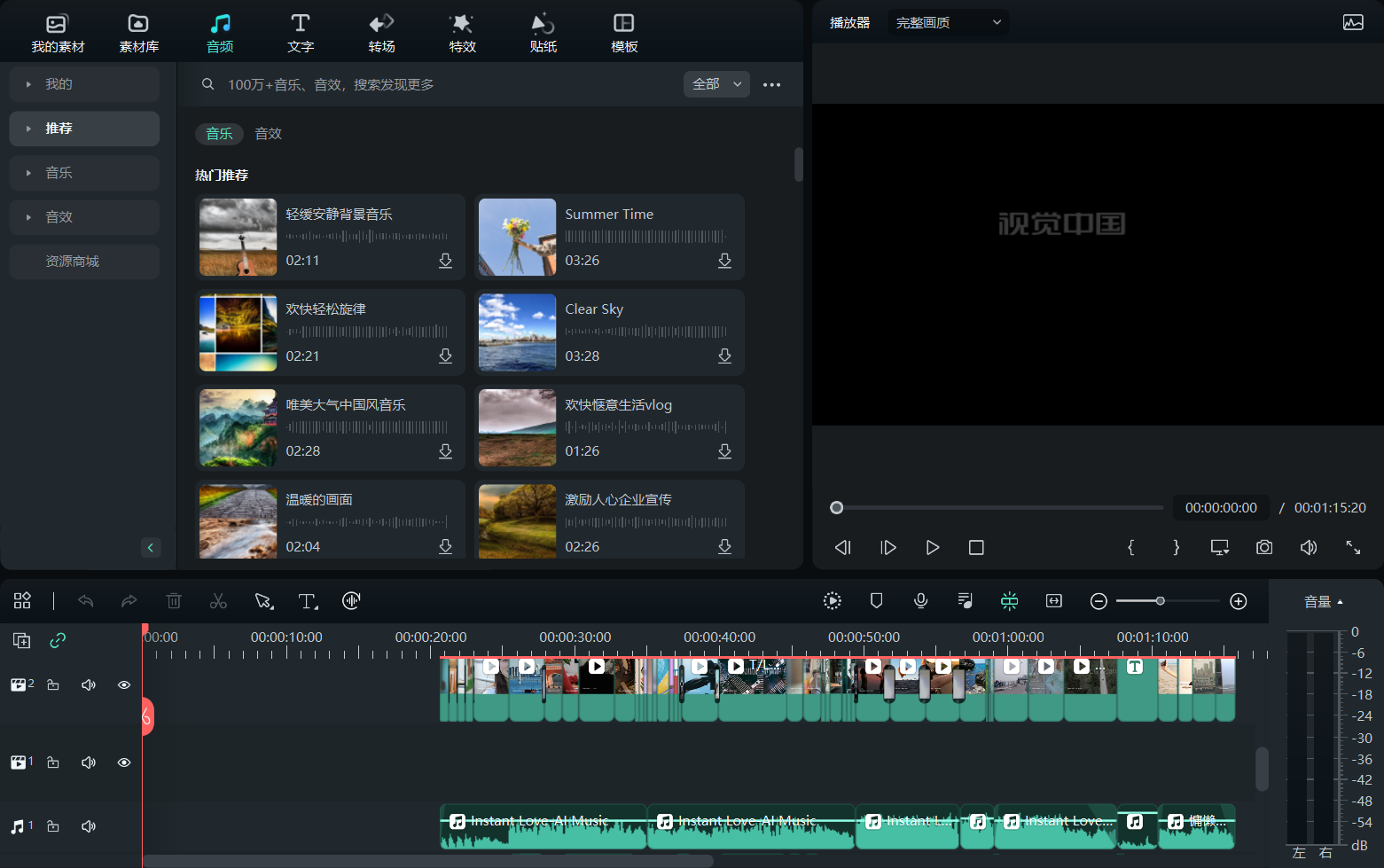Hide video track 2 using eye icon
1384x868 pixels.
coord(124,685)
